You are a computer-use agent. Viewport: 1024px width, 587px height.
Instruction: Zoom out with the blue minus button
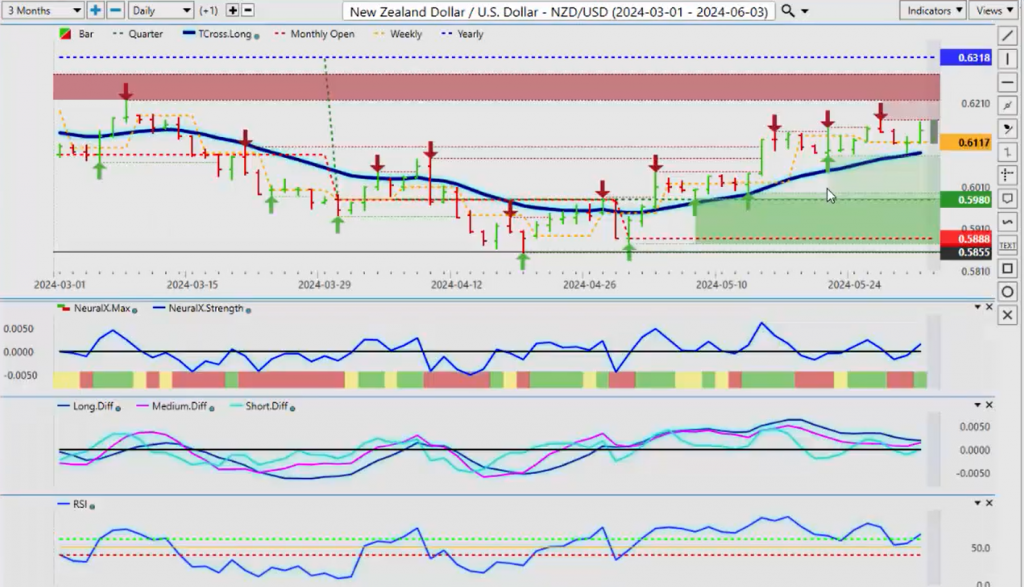115,10
